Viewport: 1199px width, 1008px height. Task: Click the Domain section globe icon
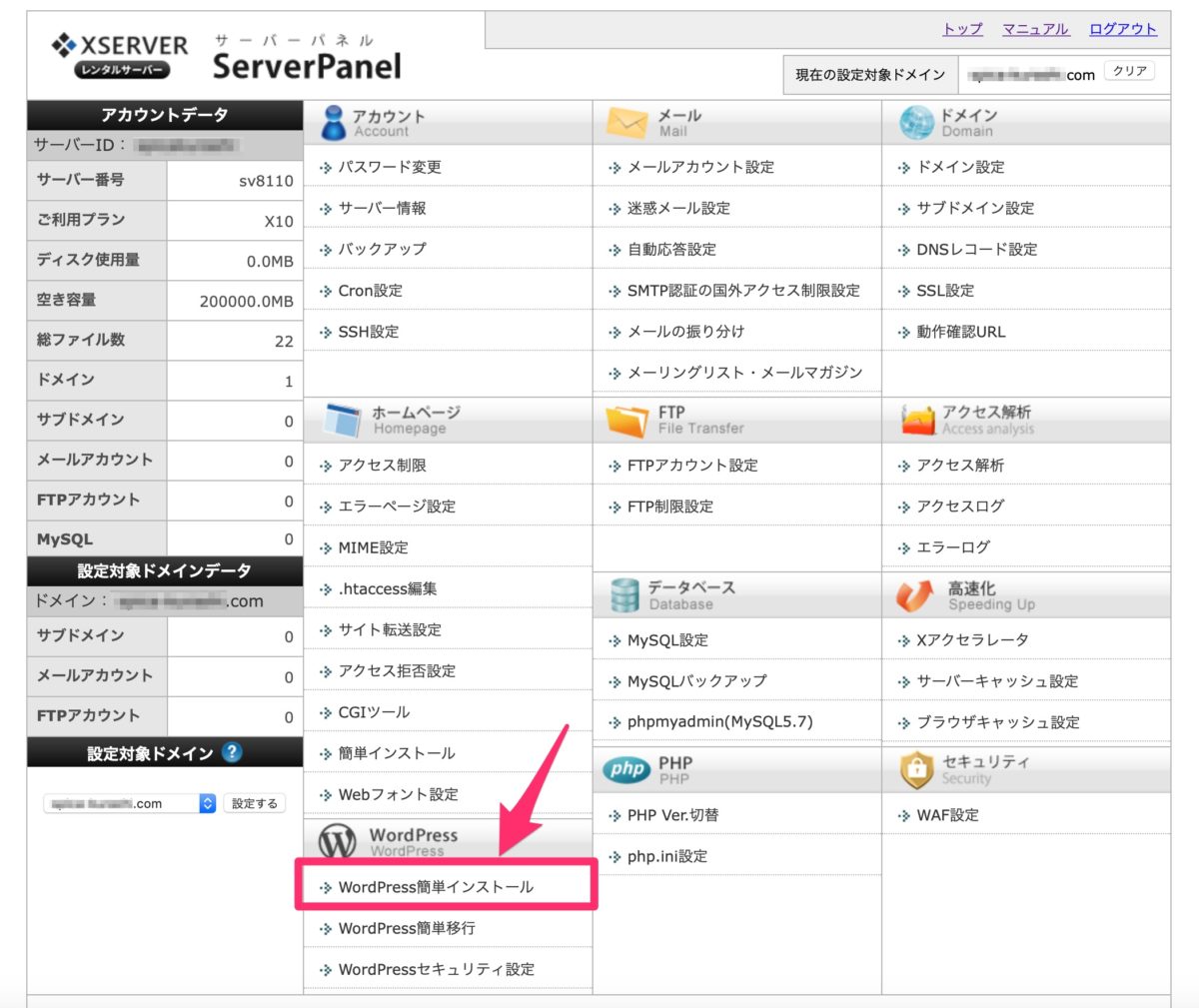[916, 123]
